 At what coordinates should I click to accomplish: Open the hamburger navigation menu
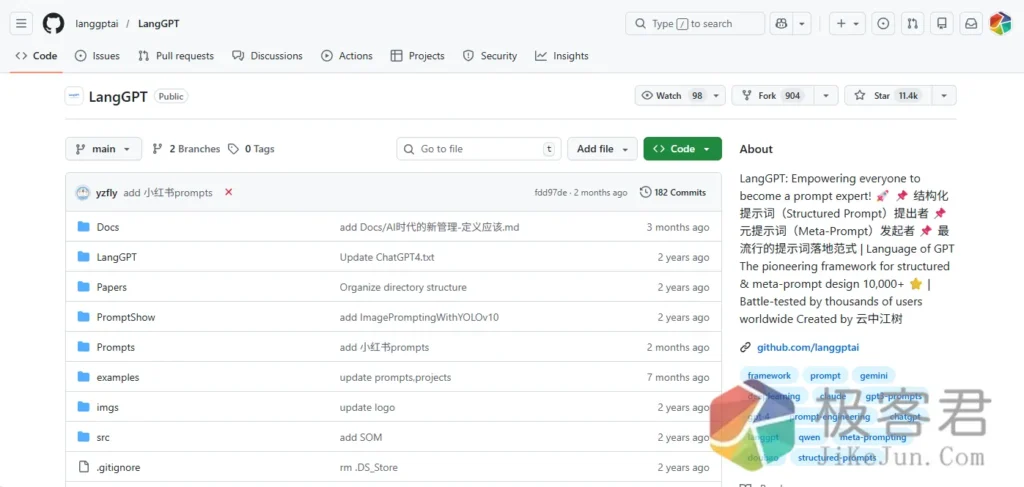tap(22, 23)
